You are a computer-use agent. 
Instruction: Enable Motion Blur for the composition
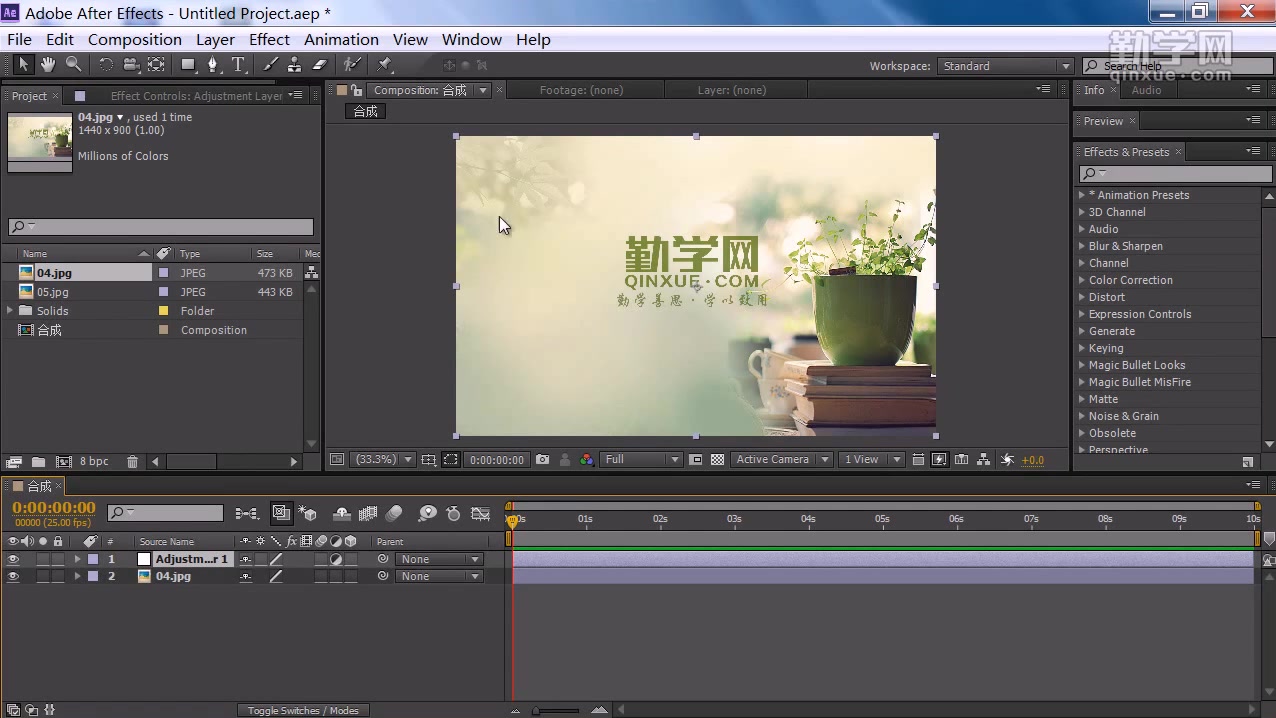coord(394,513)
